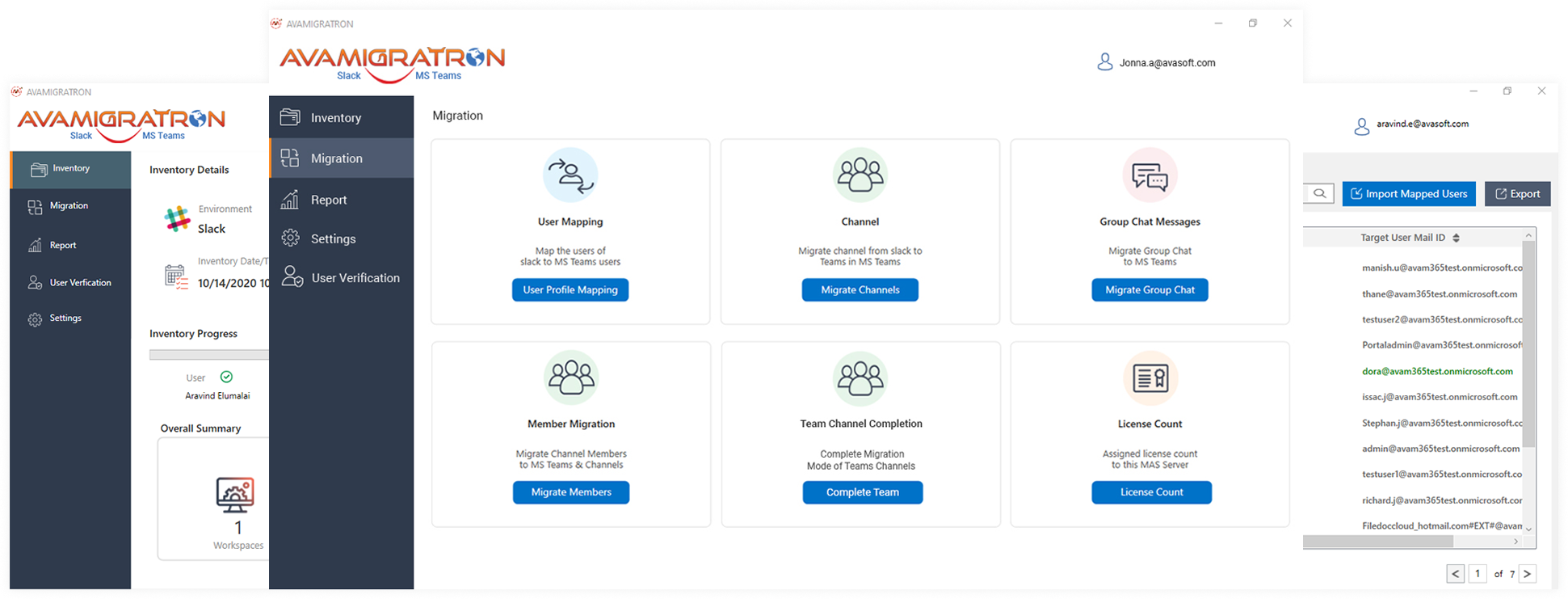This screenshot has width=1568, height=599.
Task: Select issac.j@avam365test.onmicrosoft.com row
Action: tap(1440, 397)
